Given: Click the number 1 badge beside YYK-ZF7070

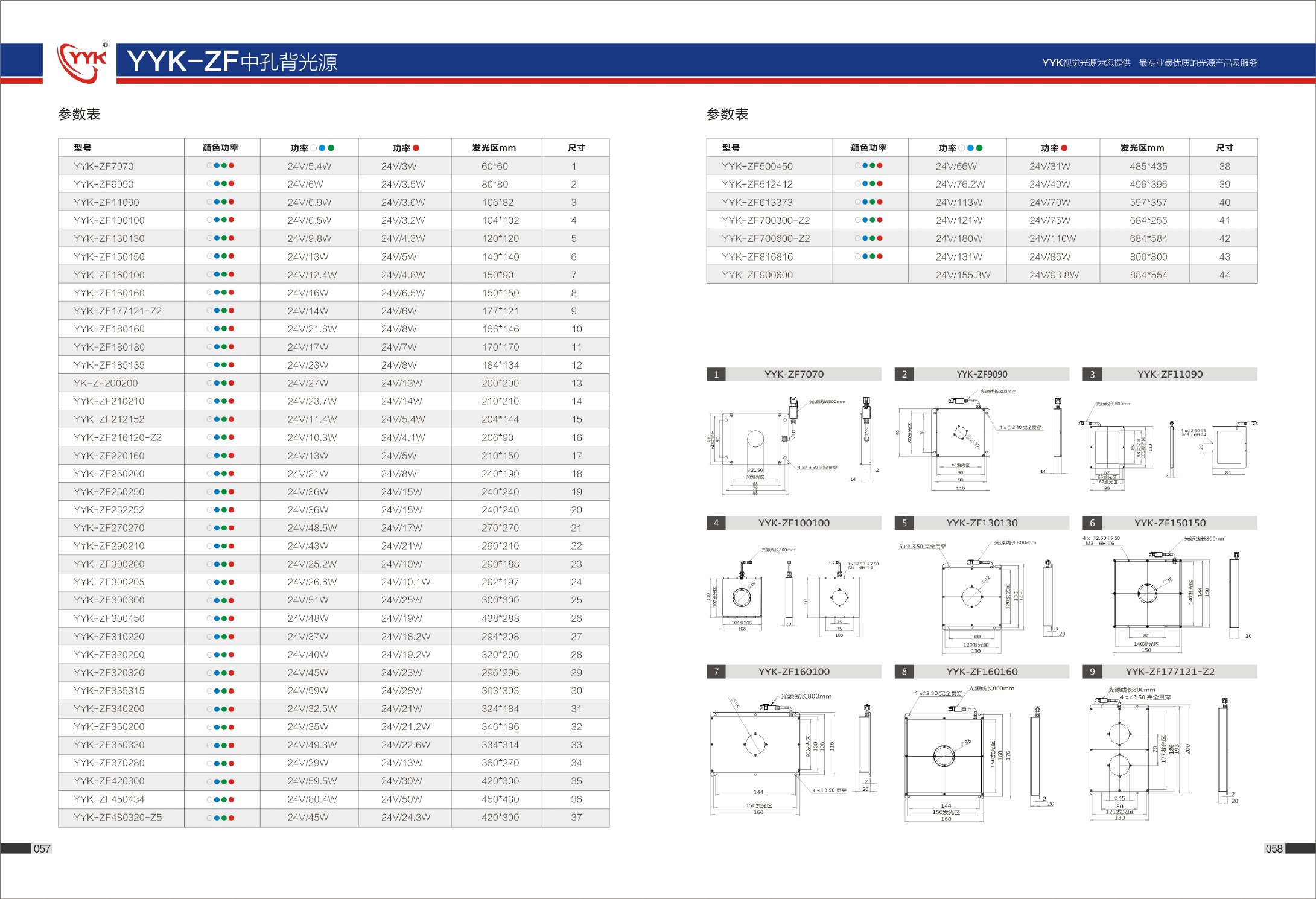Looking at the screenshot, I should tap(716, 374).
